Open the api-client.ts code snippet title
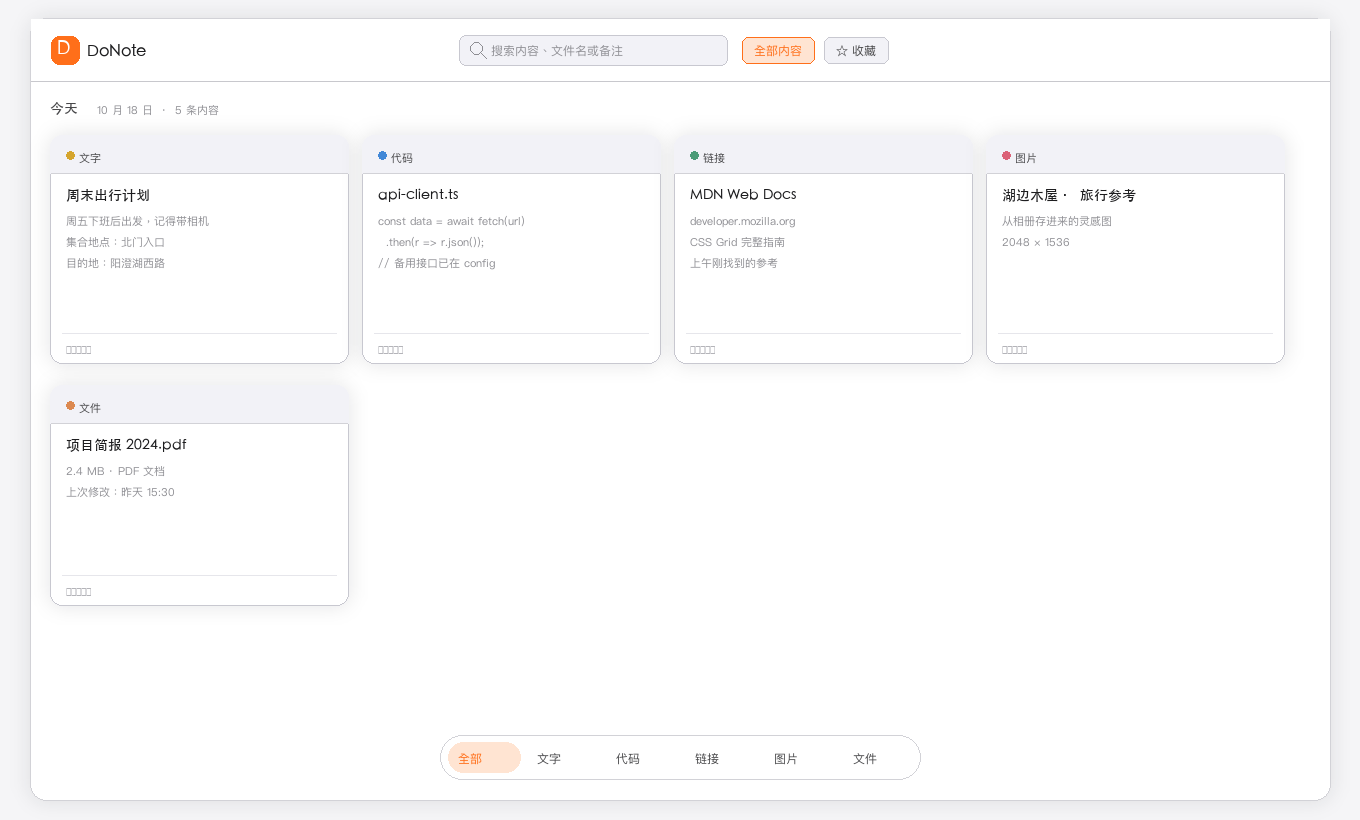Image resolution: width=1360 pixels, height=820 pixels. point(418,194)
